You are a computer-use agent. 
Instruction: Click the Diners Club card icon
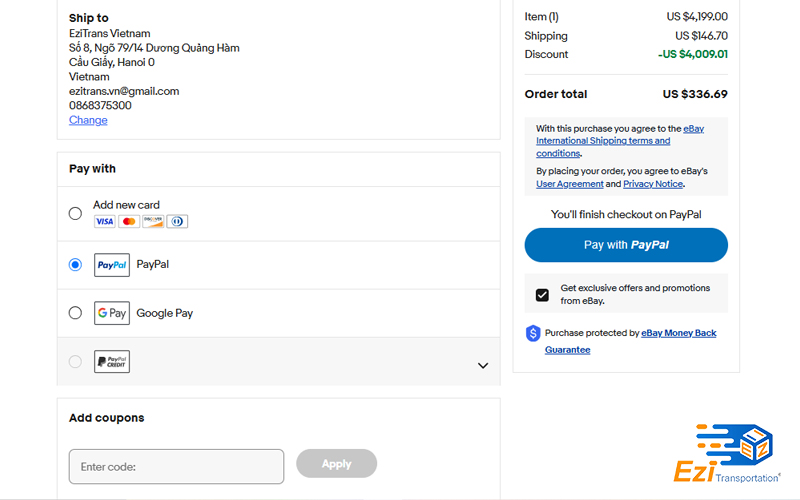click(x=177, y=221)
